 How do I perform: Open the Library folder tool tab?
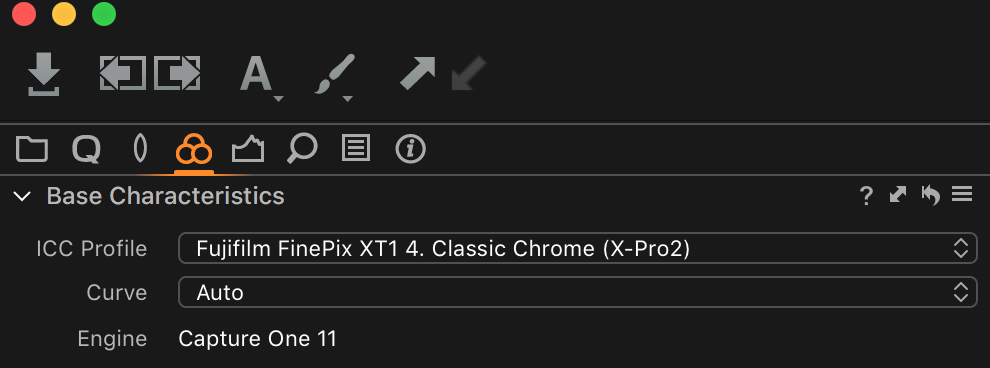(32, 150)
